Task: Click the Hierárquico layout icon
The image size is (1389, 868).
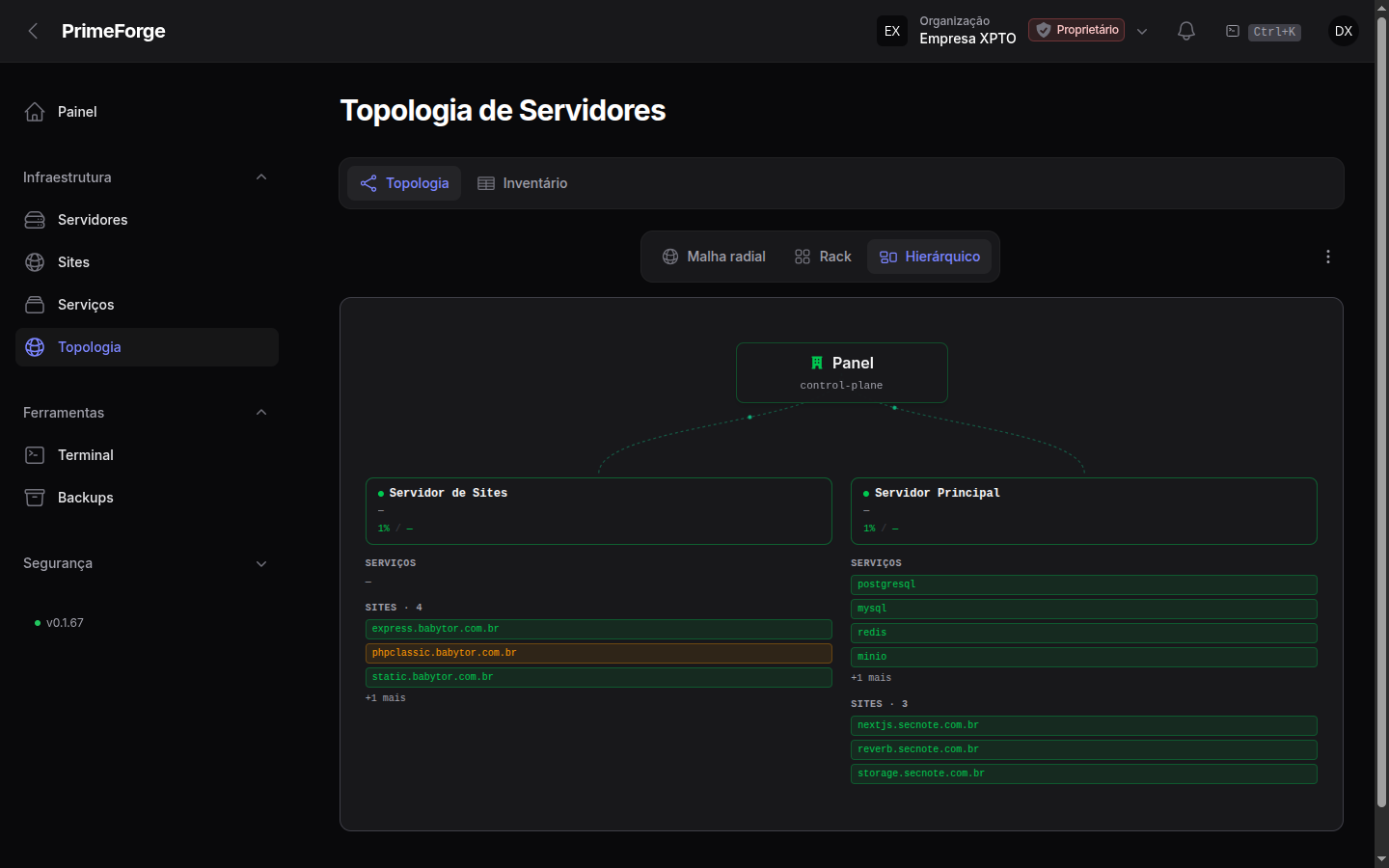Action: pos(888,257)
